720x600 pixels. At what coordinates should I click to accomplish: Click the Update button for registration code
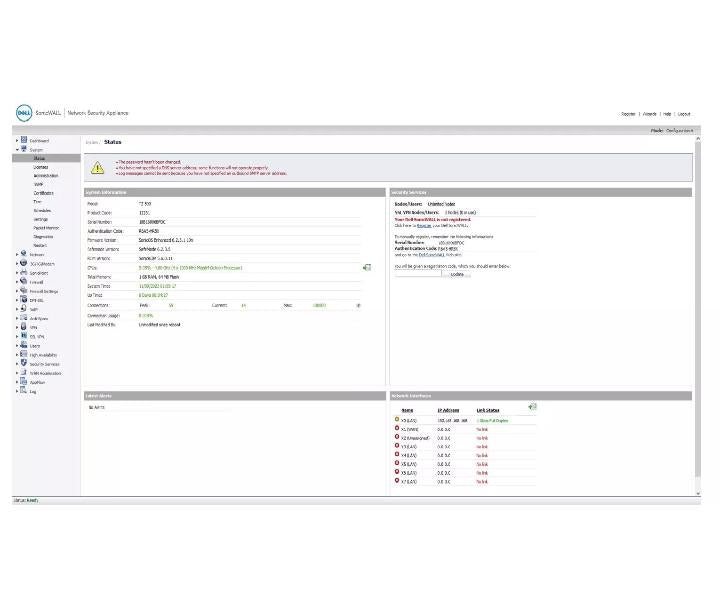click(457, 274)
